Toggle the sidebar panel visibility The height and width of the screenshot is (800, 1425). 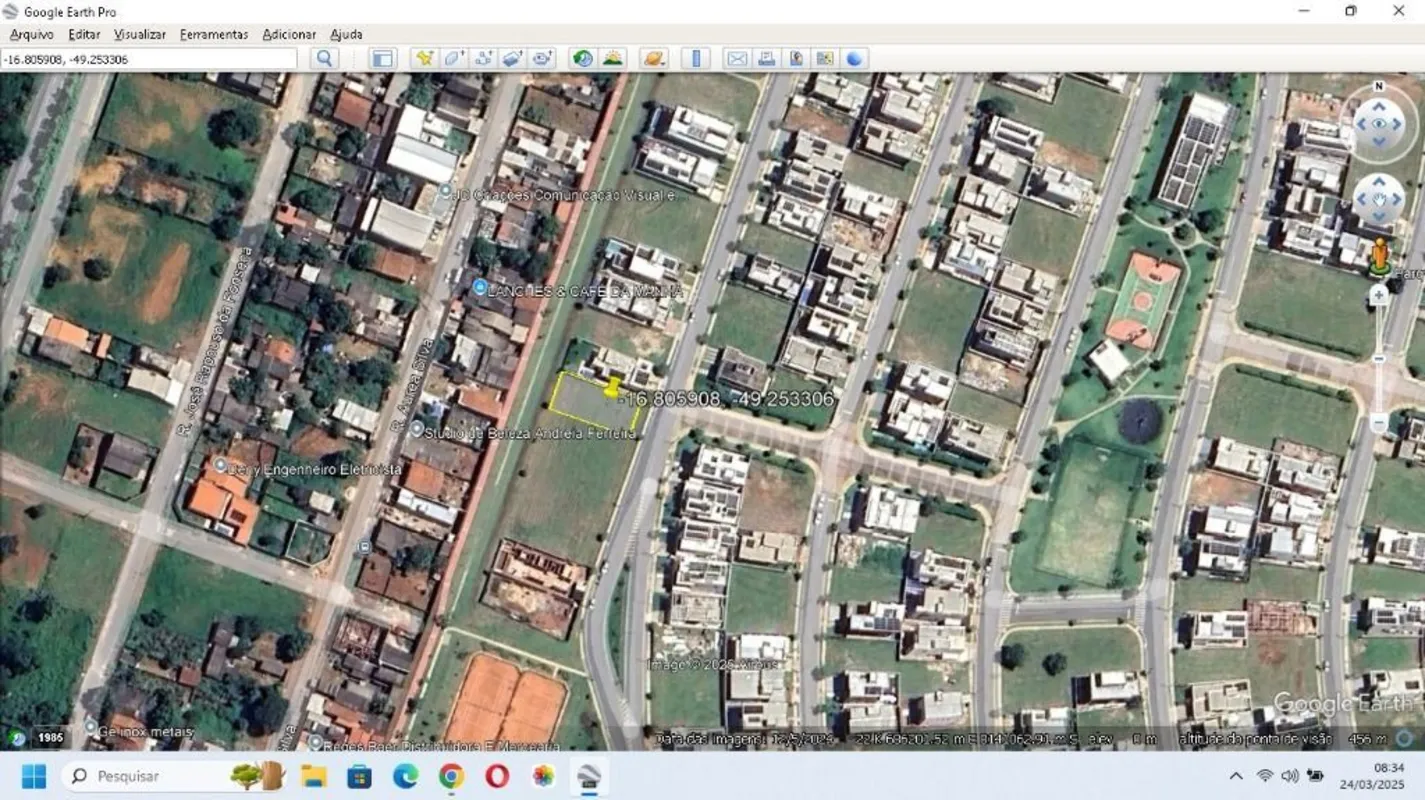[x=382, y=59]
